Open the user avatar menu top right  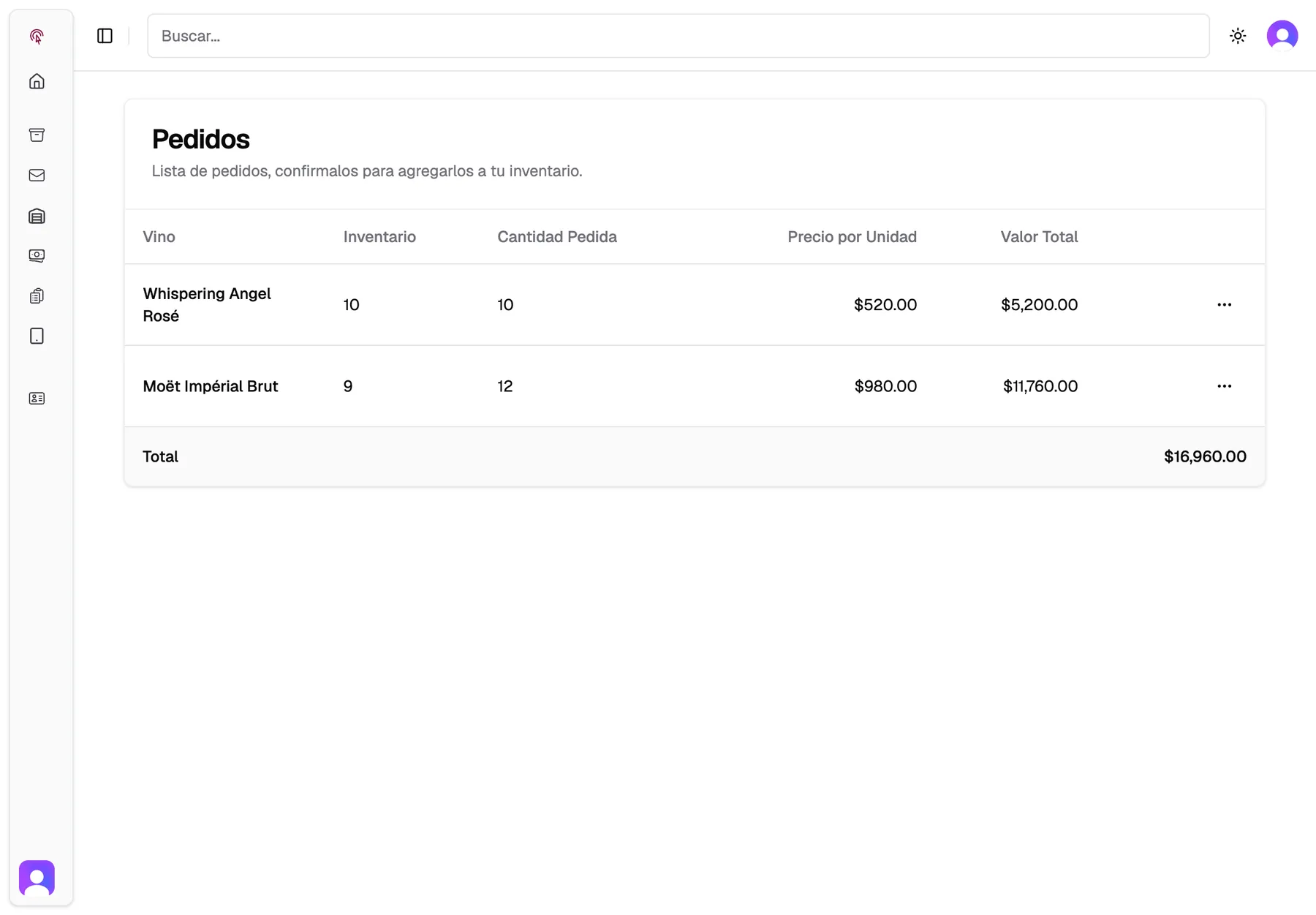pyautogui.click(x=1282, y=36)
